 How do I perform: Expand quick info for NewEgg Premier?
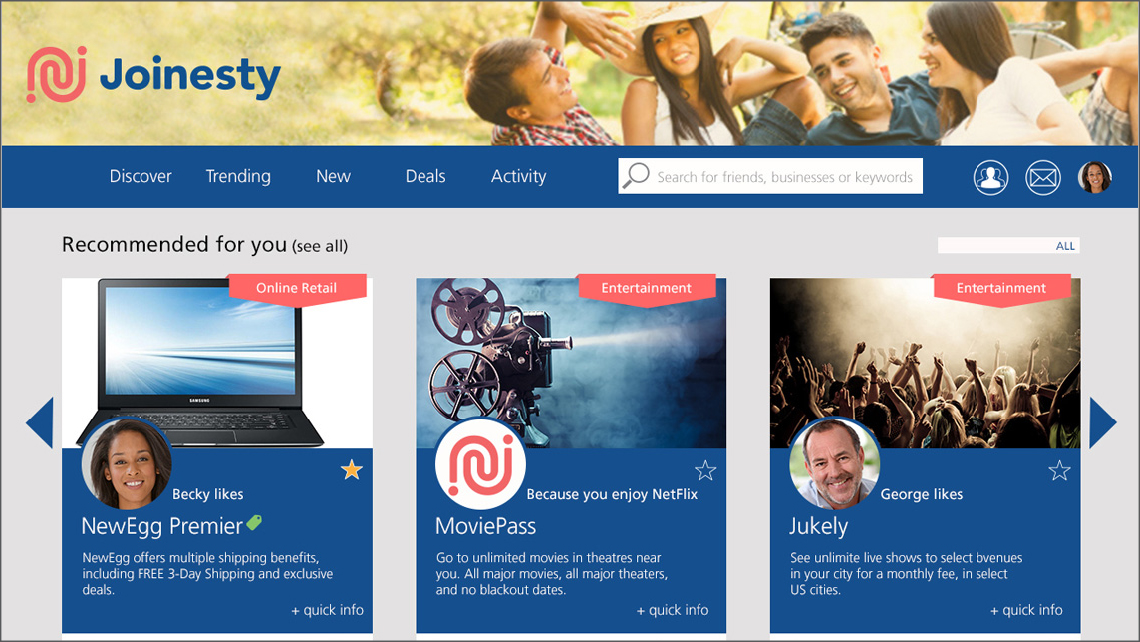[328, 610]
